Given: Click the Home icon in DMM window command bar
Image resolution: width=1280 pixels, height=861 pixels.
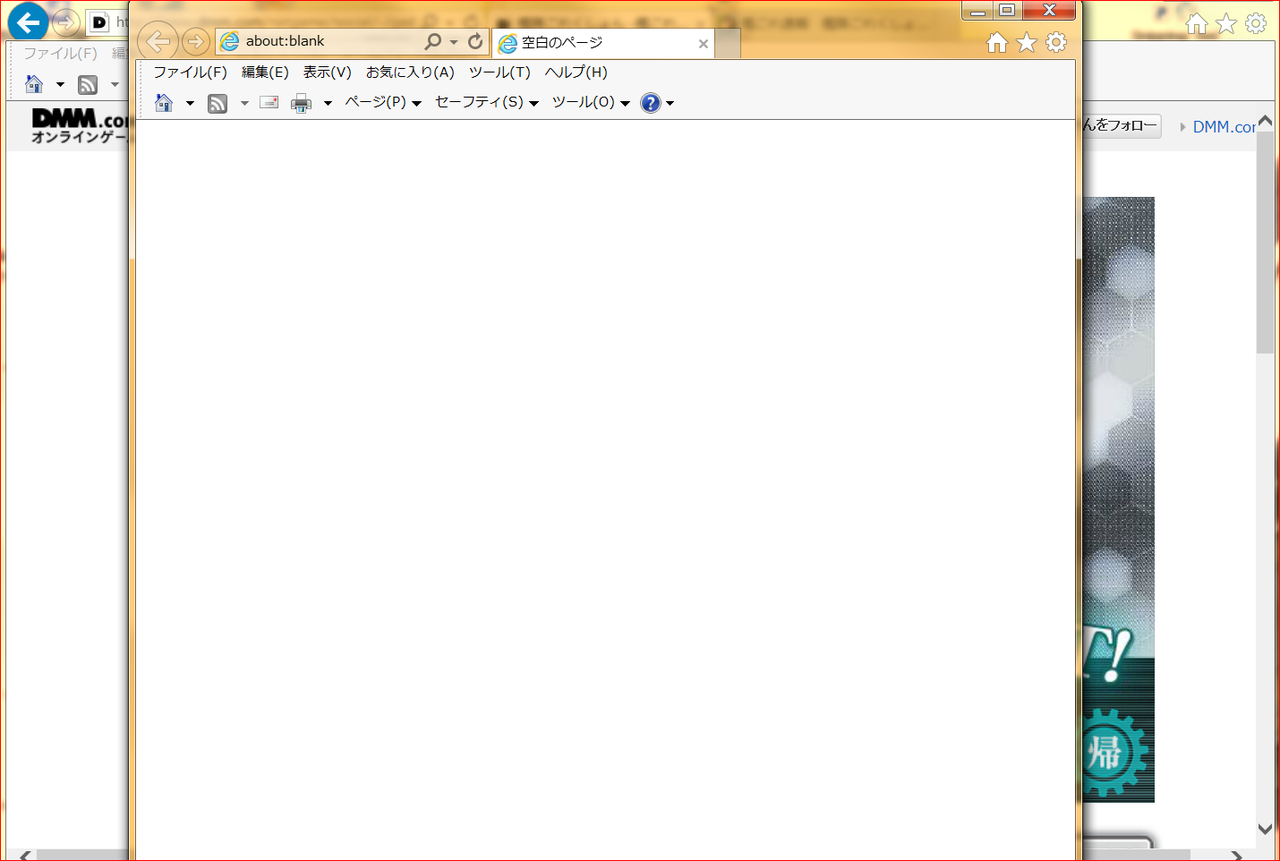Looking at the screenshot, I should [34, 84].
